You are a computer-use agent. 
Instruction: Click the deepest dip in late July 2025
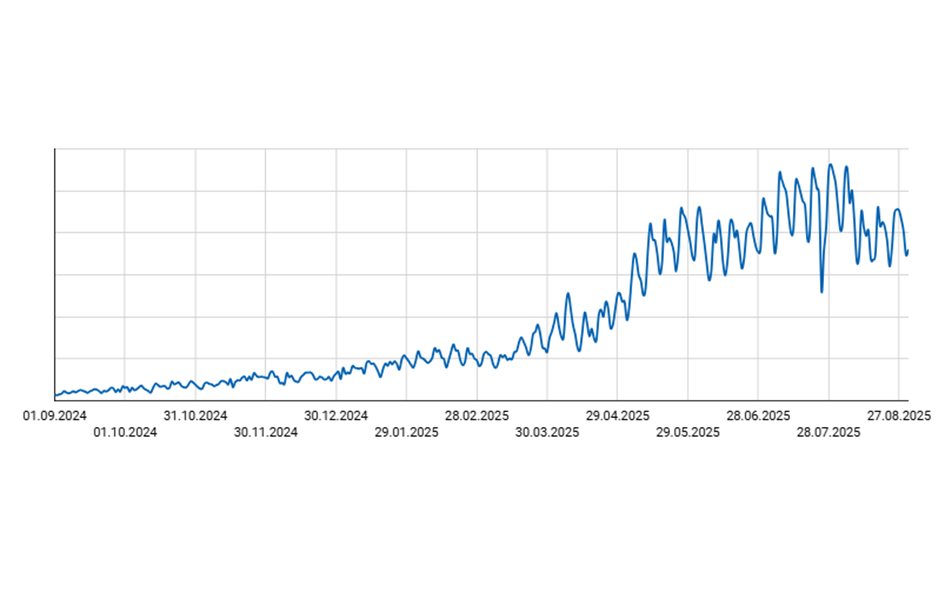pos(822,292)
